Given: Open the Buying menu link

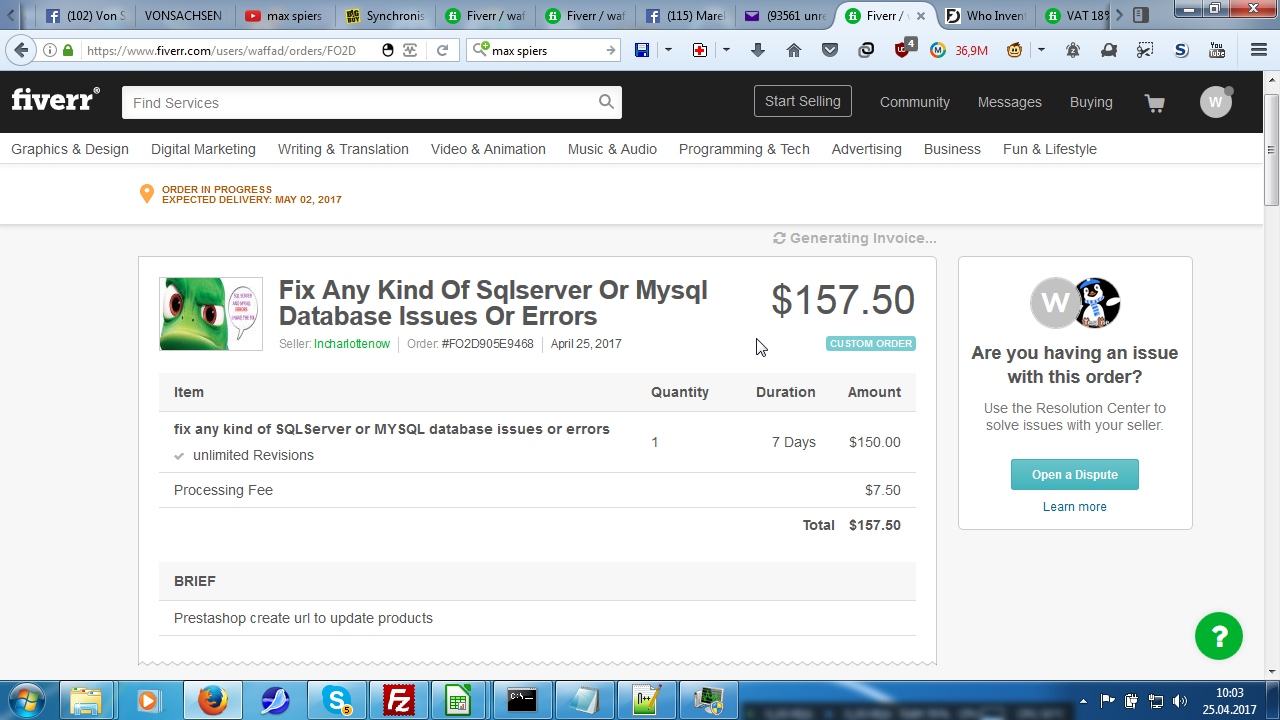Looking at the screenshot, I should tap(1091, 102).
